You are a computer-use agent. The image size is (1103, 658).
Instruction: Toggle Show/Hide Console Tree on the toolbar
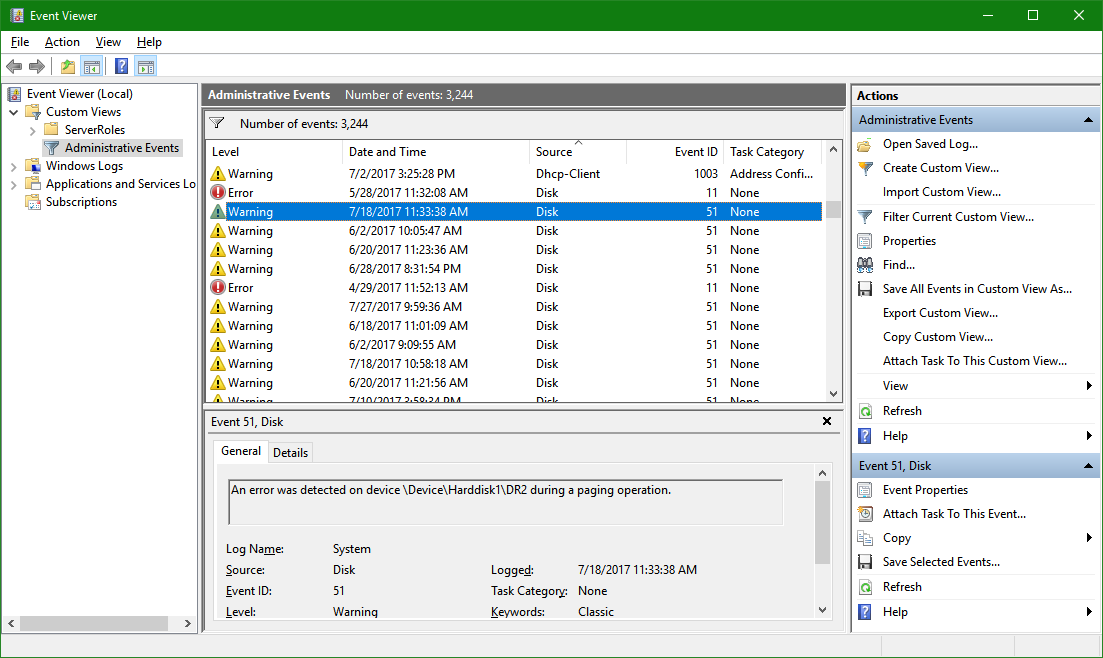[x=92, y=66]
